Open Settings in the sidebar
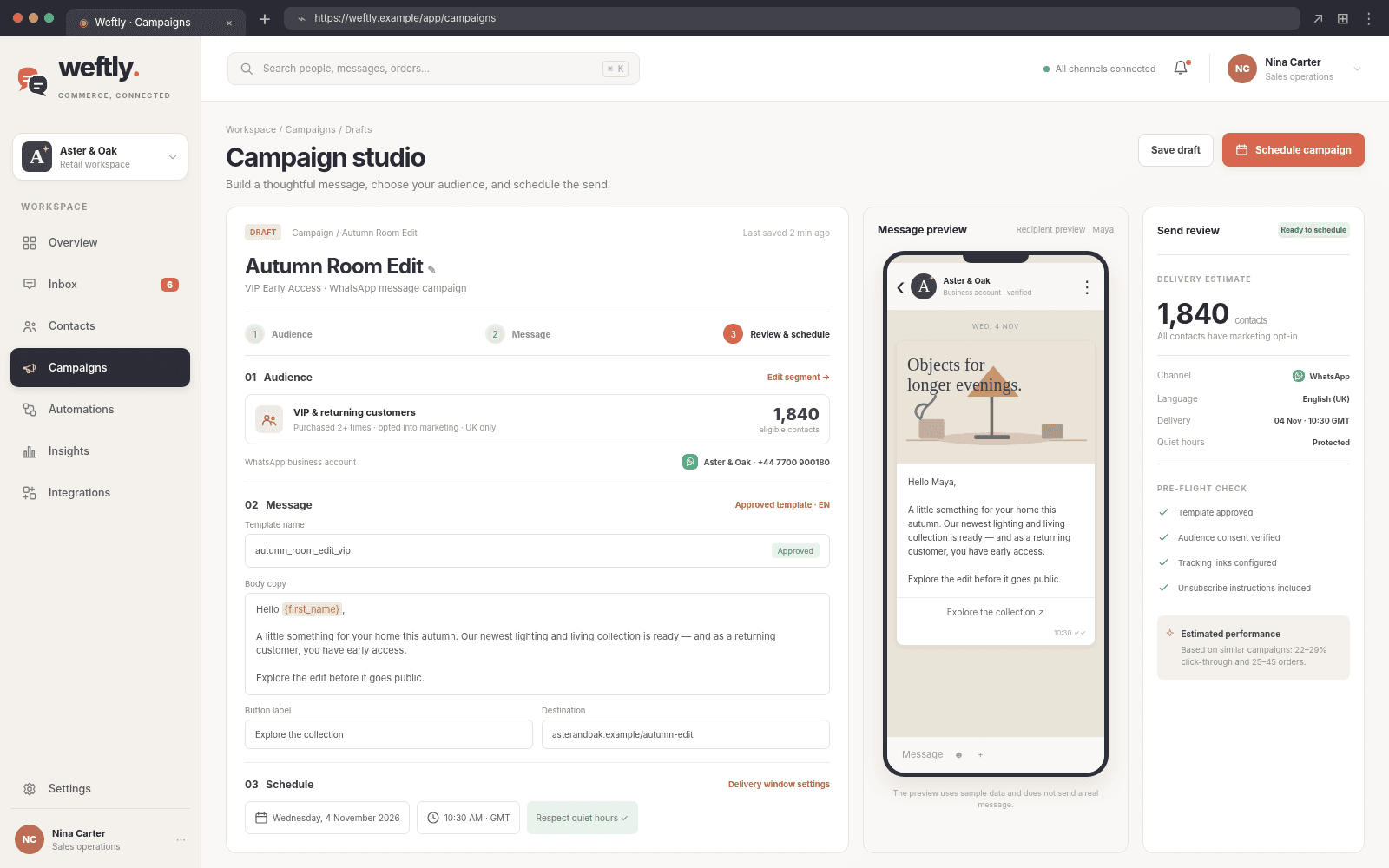The width and height of the screenshot is (1389, 868). [x=101, y=789]
